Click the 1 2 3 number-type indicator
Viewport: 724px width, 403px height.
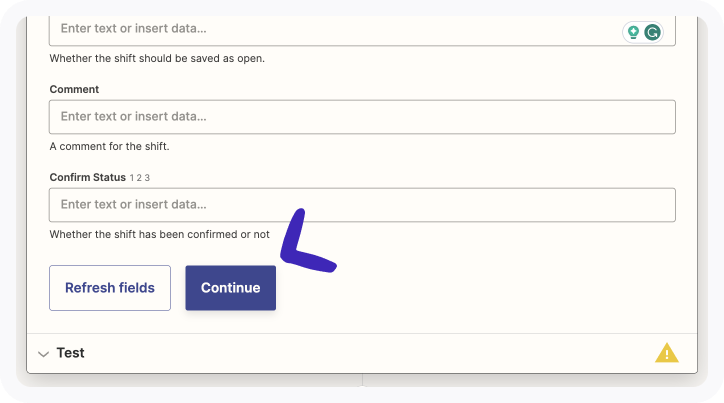140,178
